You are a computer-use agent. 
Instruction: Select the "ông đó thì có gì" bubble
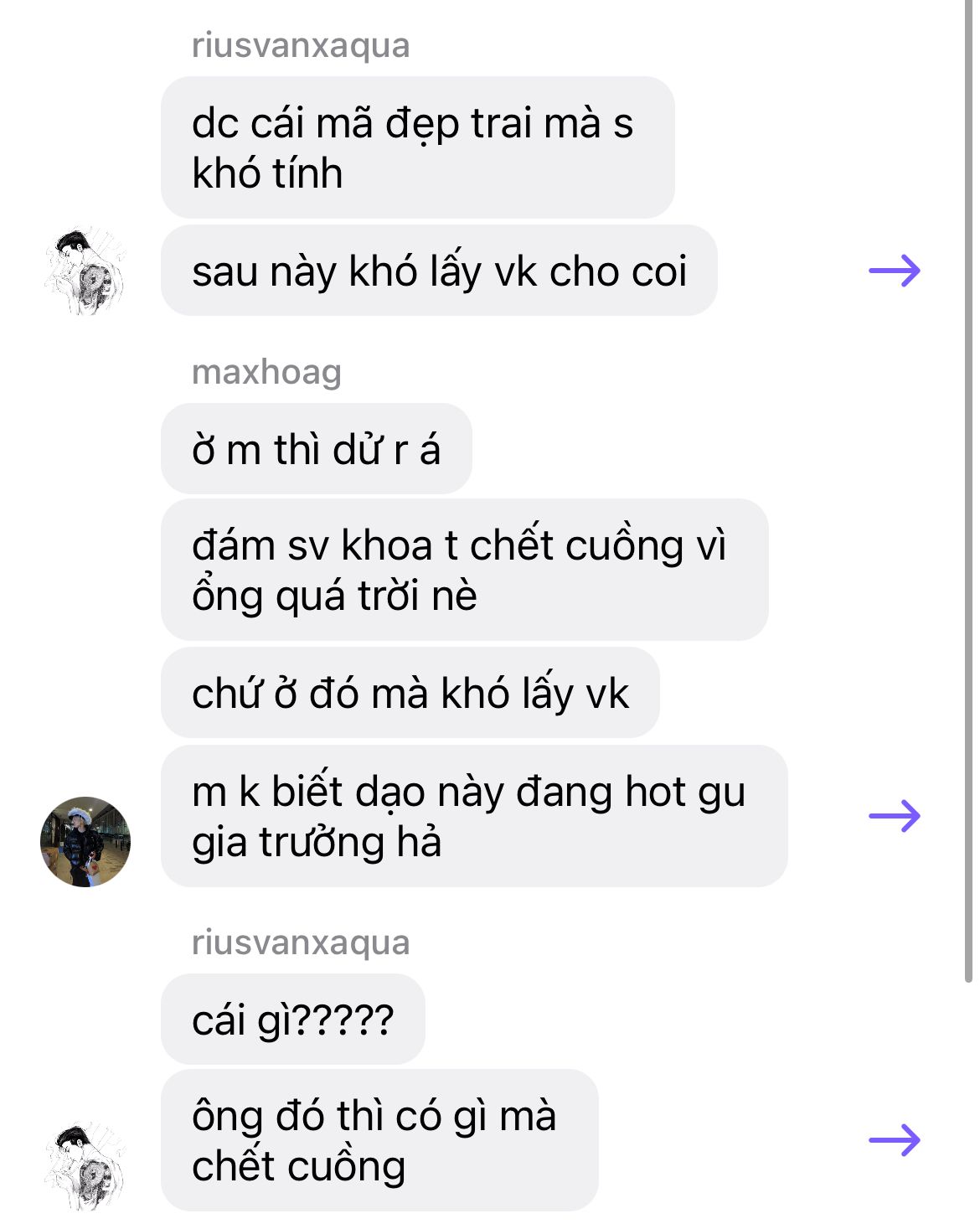pos(379,1140)
